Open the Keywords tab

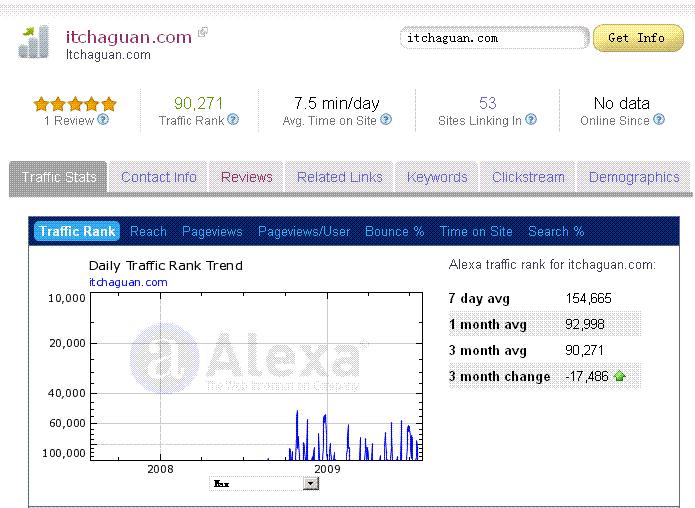pos(437,177)
